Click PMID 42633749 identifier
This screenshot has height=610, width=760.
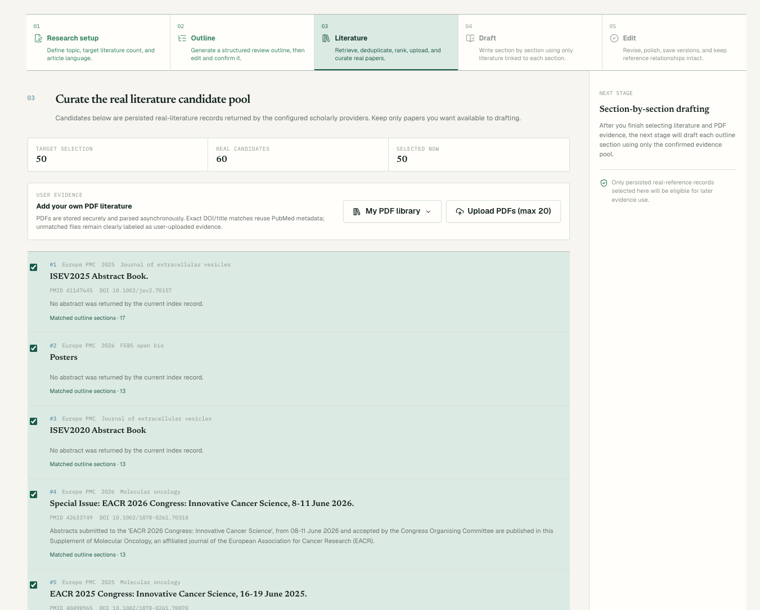click(71, 518)
